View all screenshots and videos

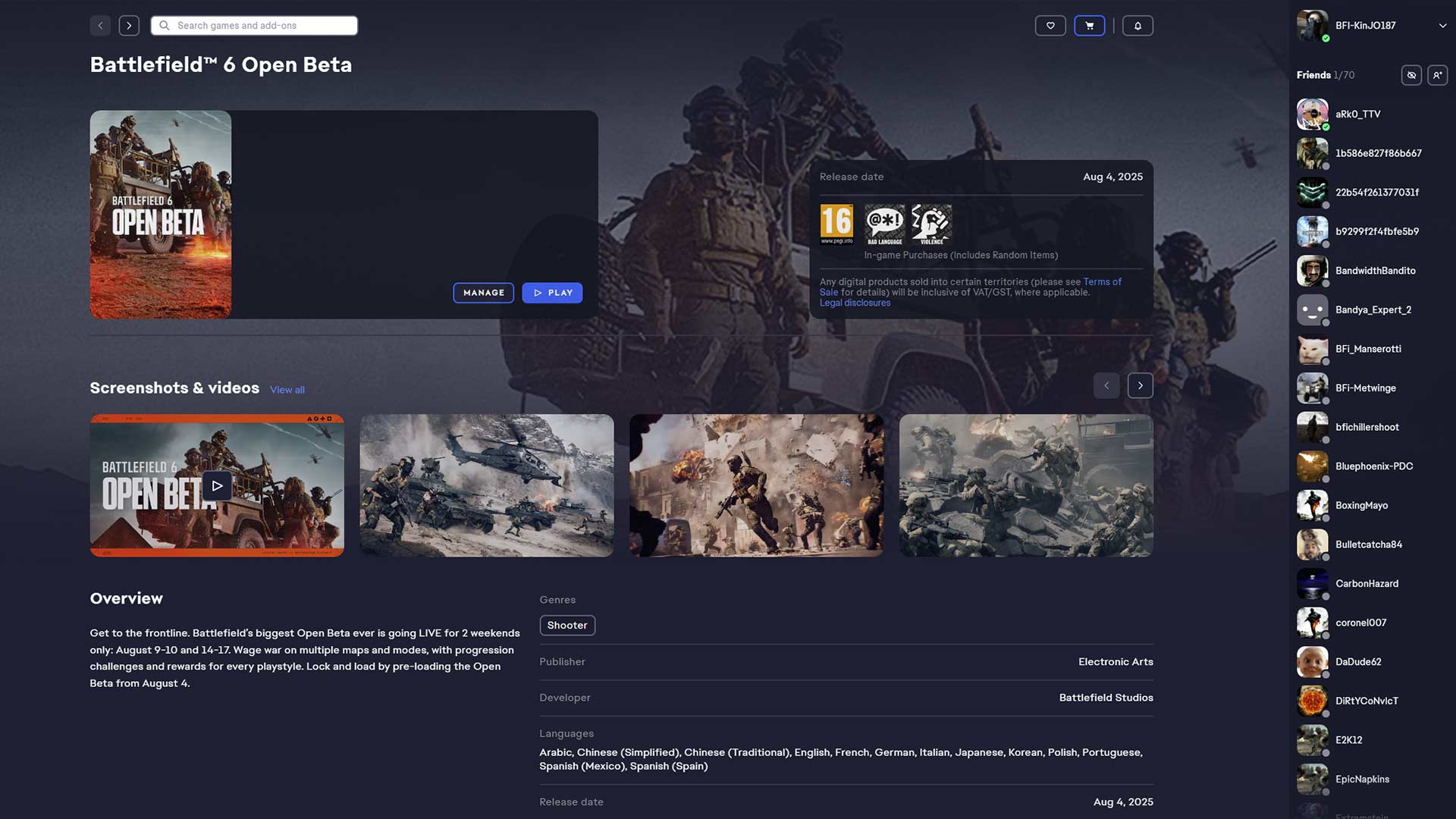(x=287, y=389)
